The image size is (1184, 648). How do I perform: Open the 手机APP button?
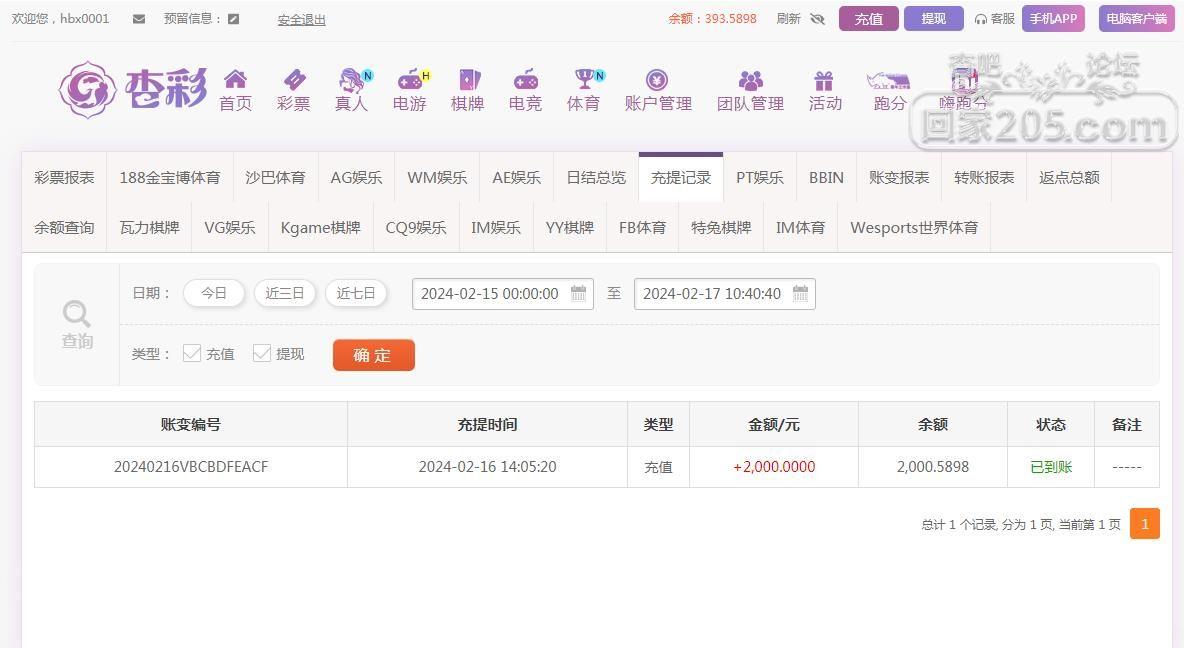pos(1053,19)
